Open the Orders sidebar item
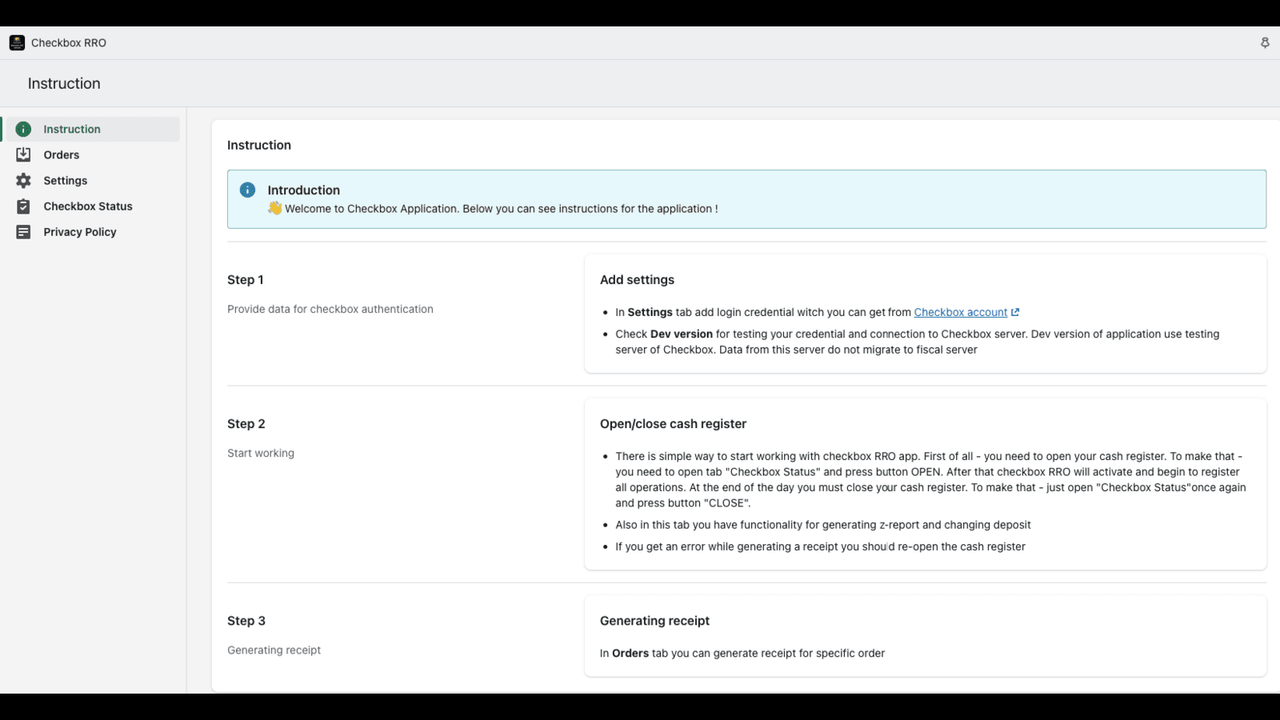 [x=91, y=155]
